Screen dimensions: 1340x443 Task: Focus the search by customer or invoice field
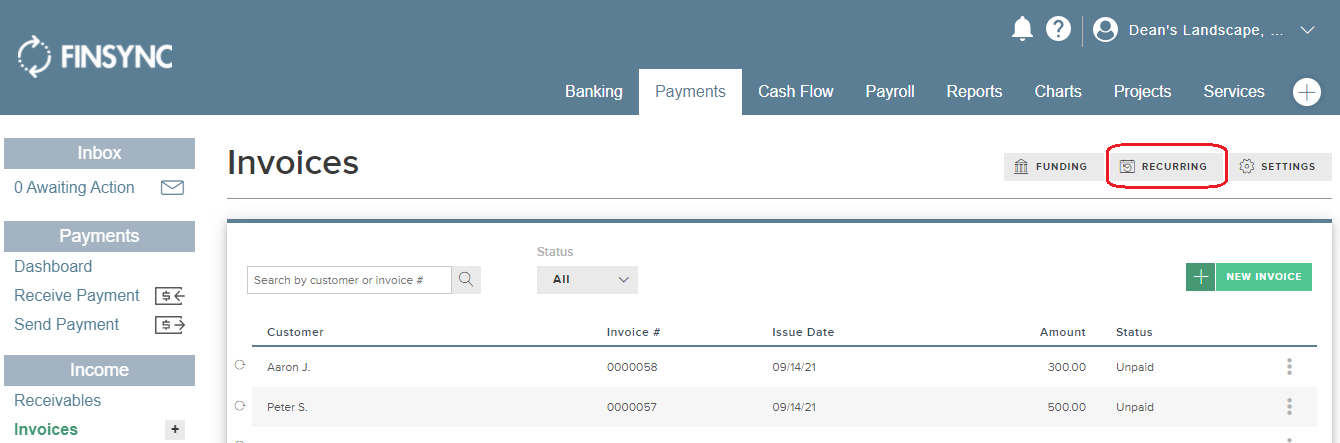[x=349, y=280]
